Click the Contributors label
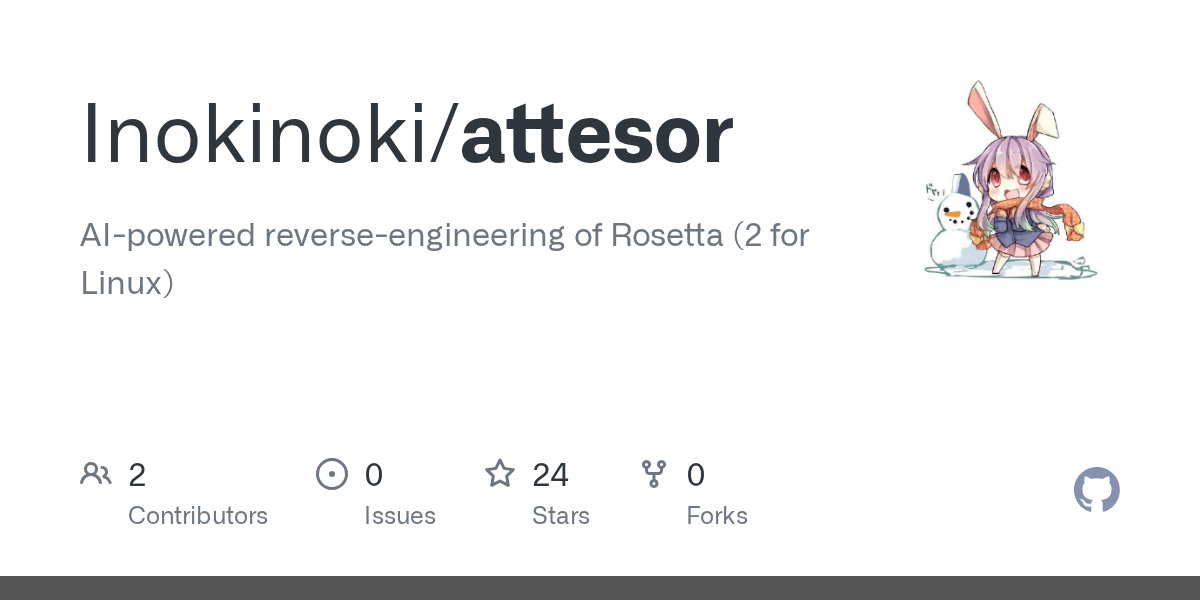 198,516
